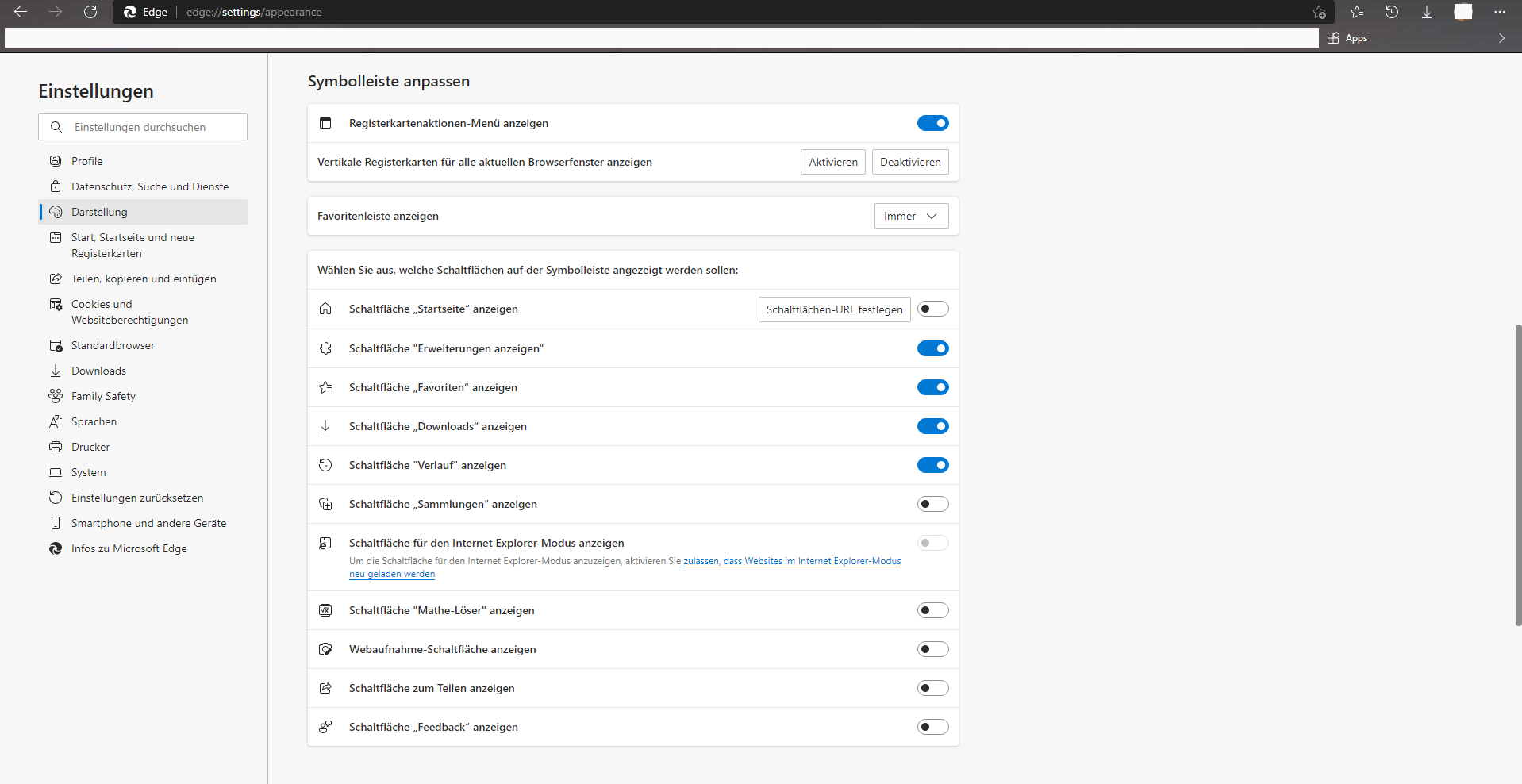Click the Sammlungen row icon
This screenshot has height=784, width=1522.
pos(325,504)
